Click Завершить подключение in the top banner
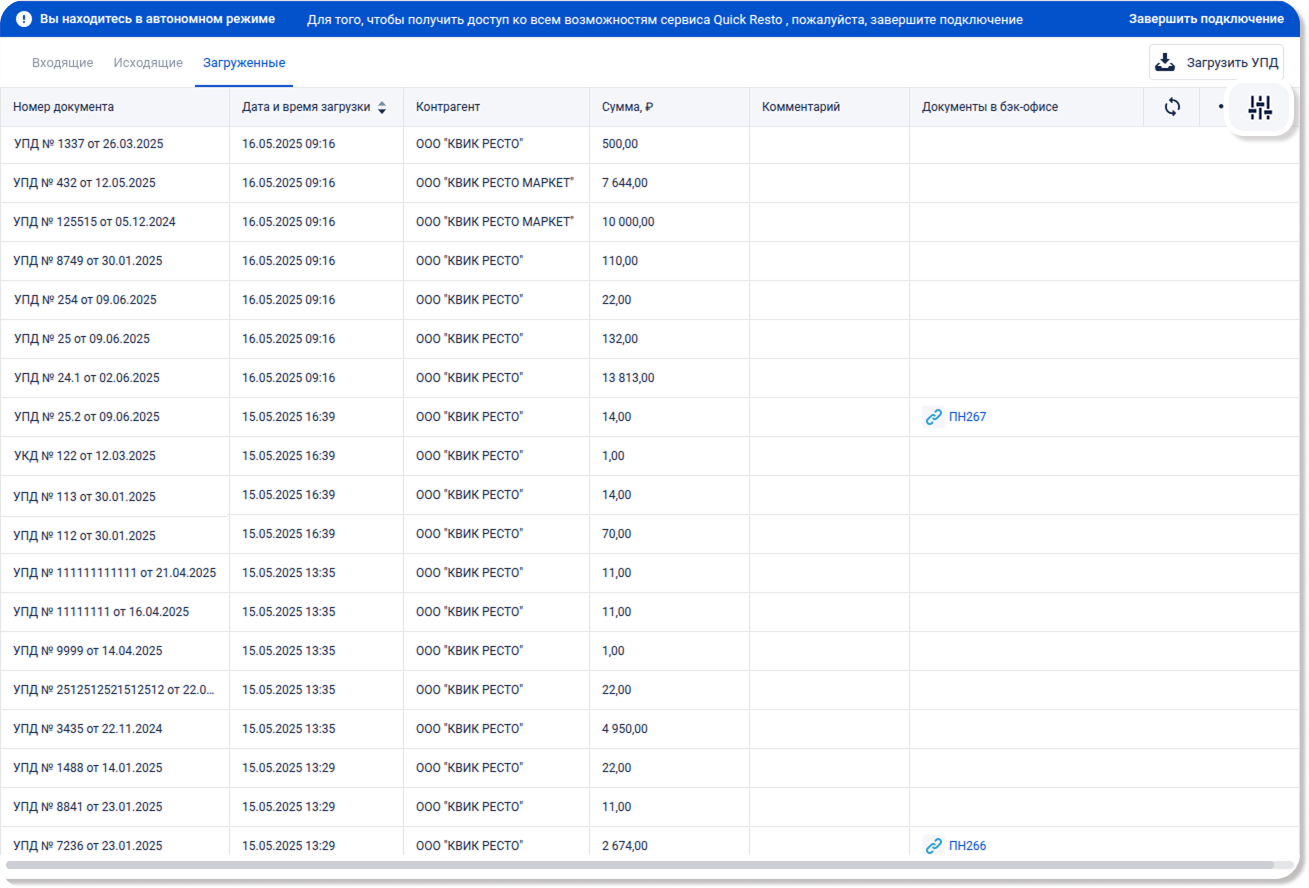Viewport: 1309px width, 888px height. pos(1206,19)
